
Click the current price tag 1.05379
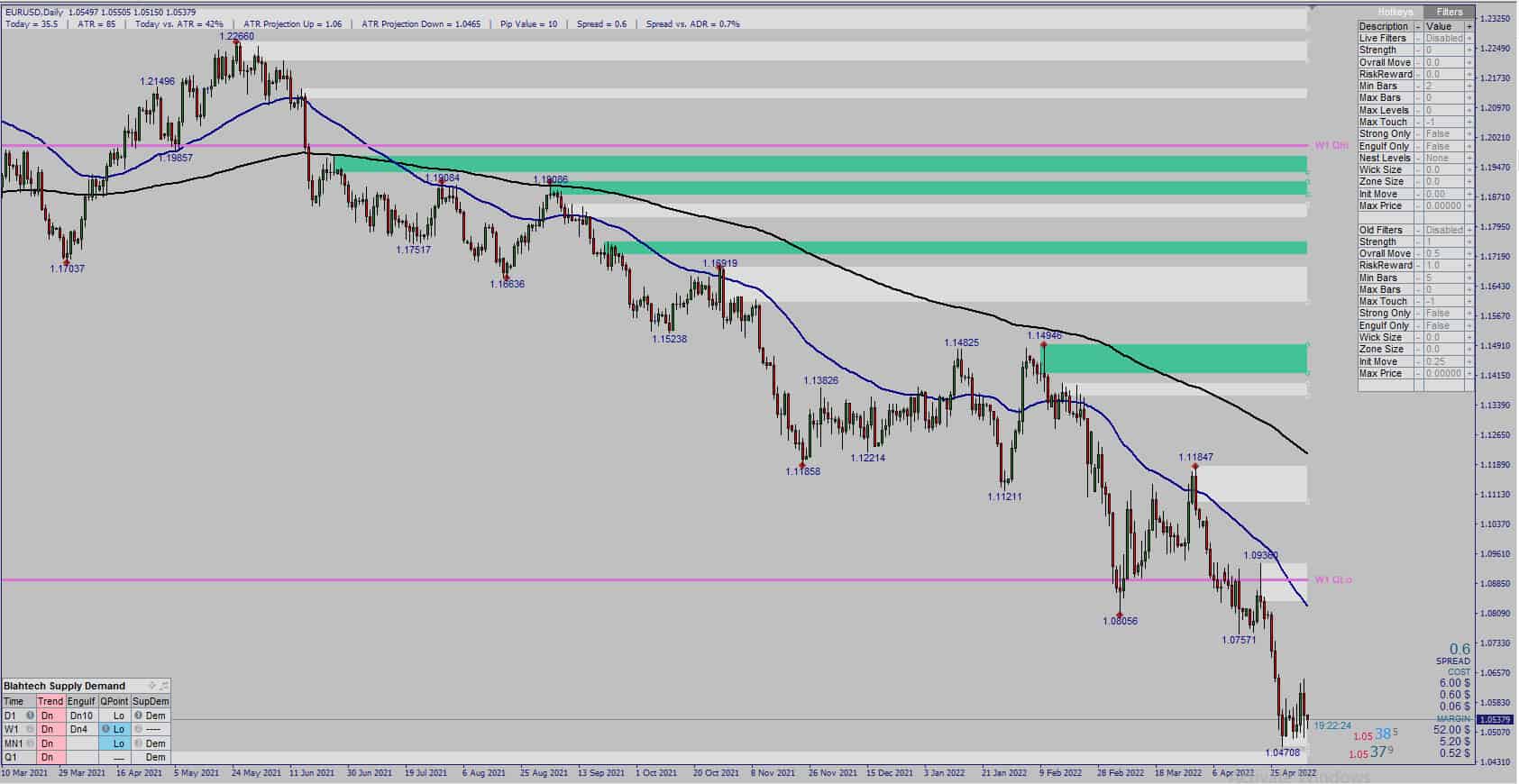1496,720
